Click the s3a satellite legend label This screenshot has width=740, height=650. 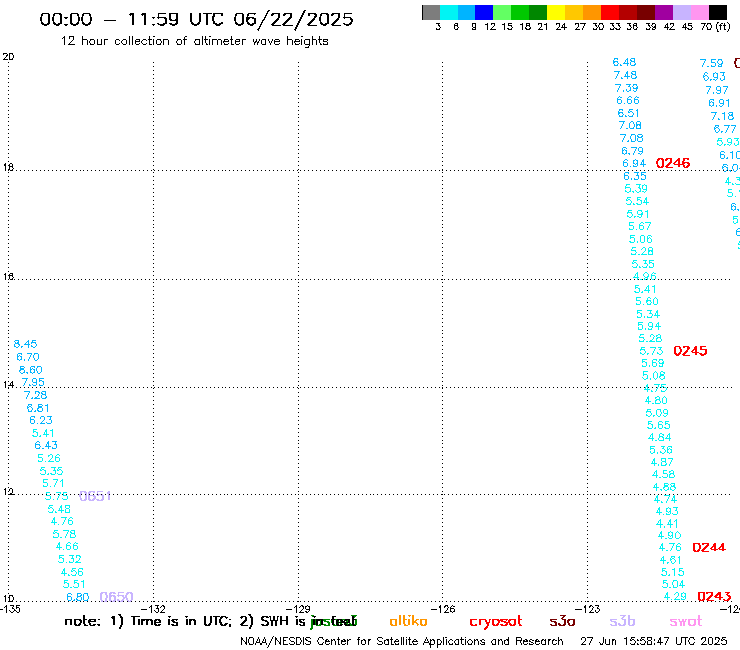[x=562, y=621]
